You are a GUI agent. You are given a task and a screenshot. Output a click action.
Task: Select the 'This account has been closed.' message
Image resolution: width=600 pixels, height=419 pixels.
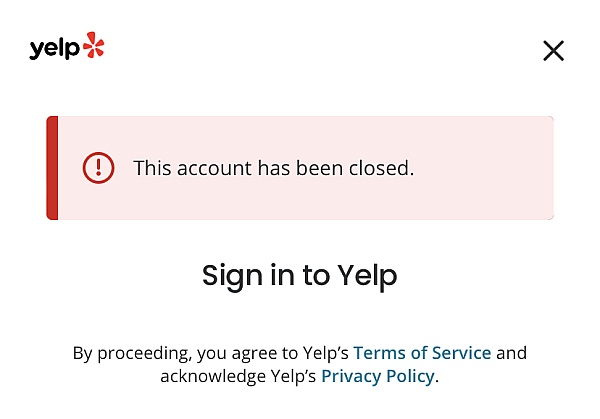point(274,168)
